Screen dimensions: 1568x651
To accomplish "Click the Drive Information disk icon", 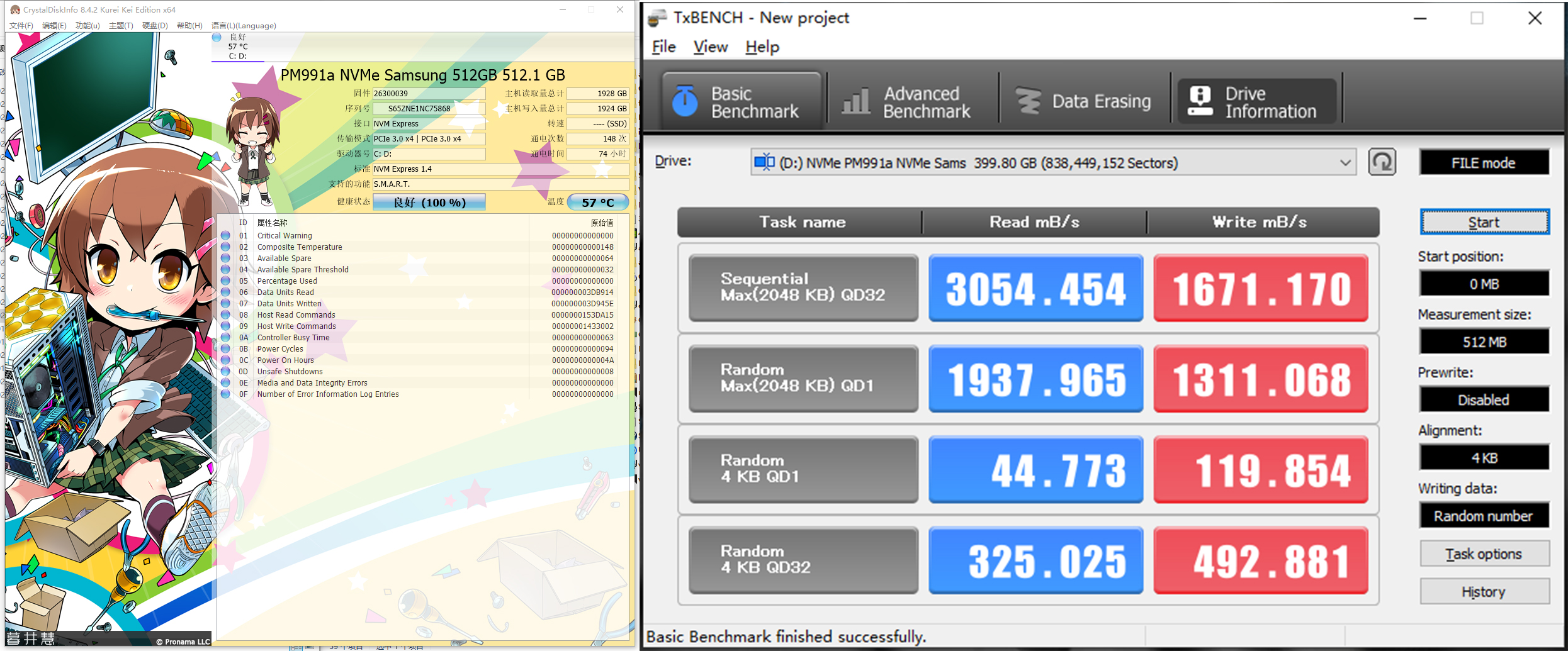I will pyautogui.click(x=1200, y=102).
